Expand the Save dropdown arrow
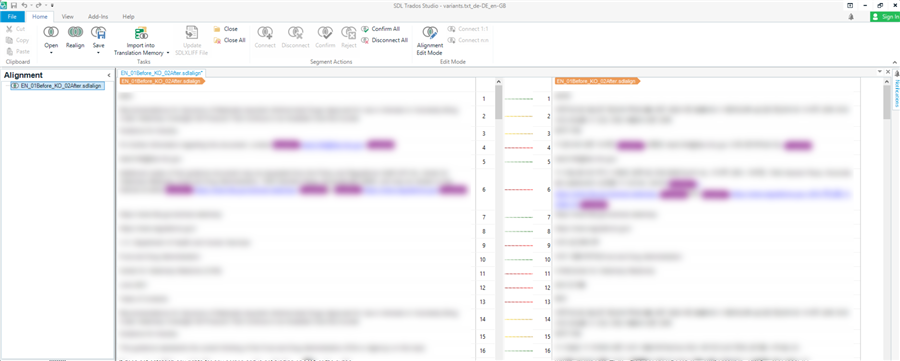Image resolution: width=900 pixels, height=361 pixels. pos(98,52)
